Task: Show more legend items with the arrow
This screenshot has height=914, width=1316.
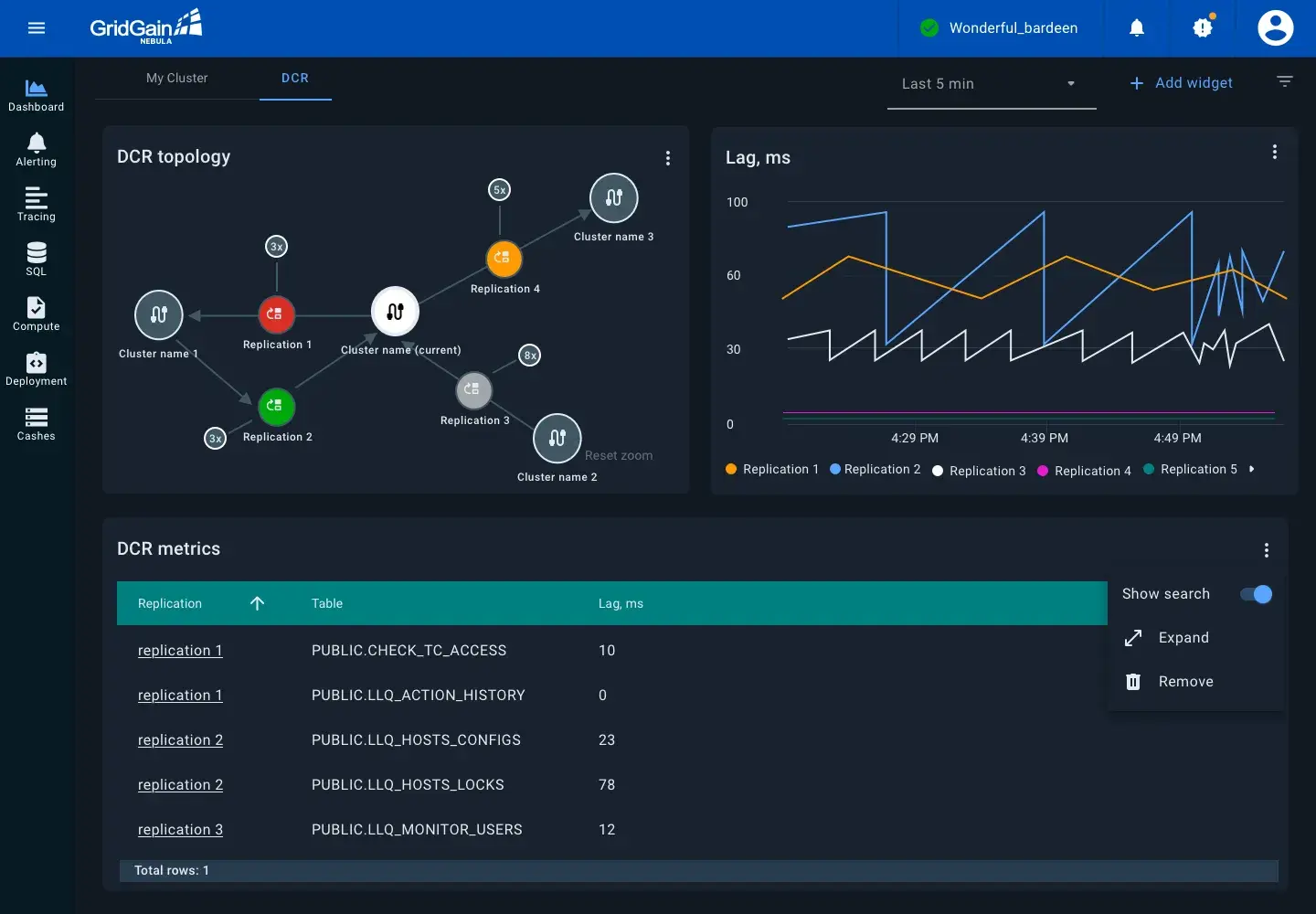Action: (x=1252, y=470)
